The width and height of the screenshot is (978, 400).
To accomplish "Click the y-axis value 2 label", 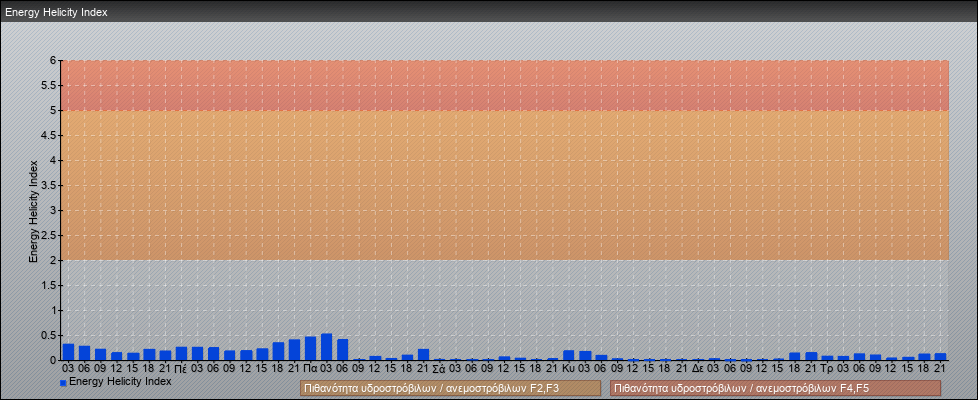I will point(52,260).
